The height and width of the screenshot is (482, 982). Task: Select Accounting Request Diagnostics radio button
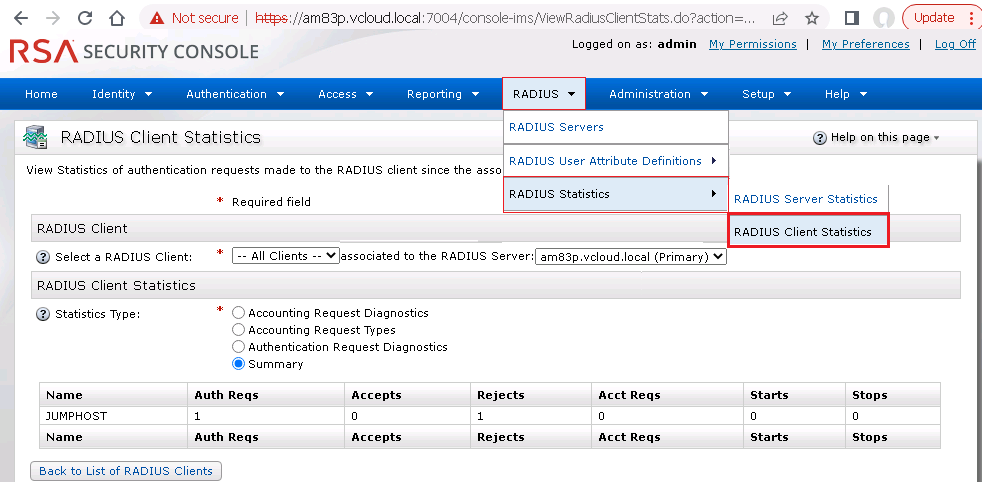pyautogui.click(x=238, y=313)
